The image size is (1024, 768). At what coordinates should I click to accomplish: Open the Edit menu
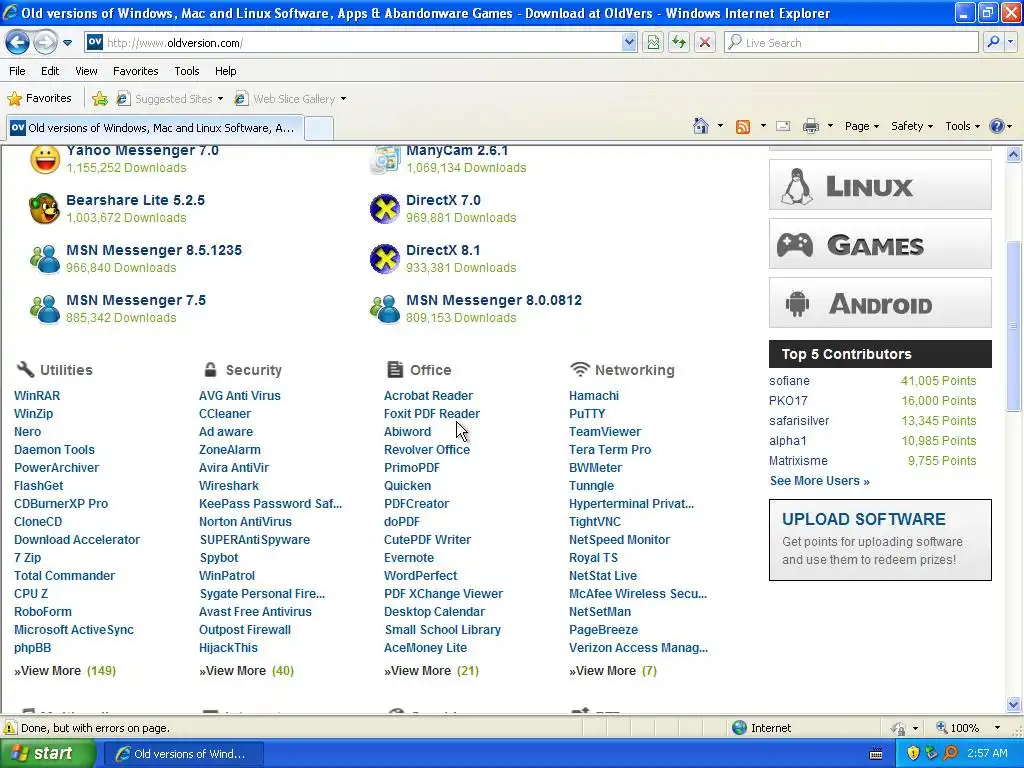tap(50, 71)
